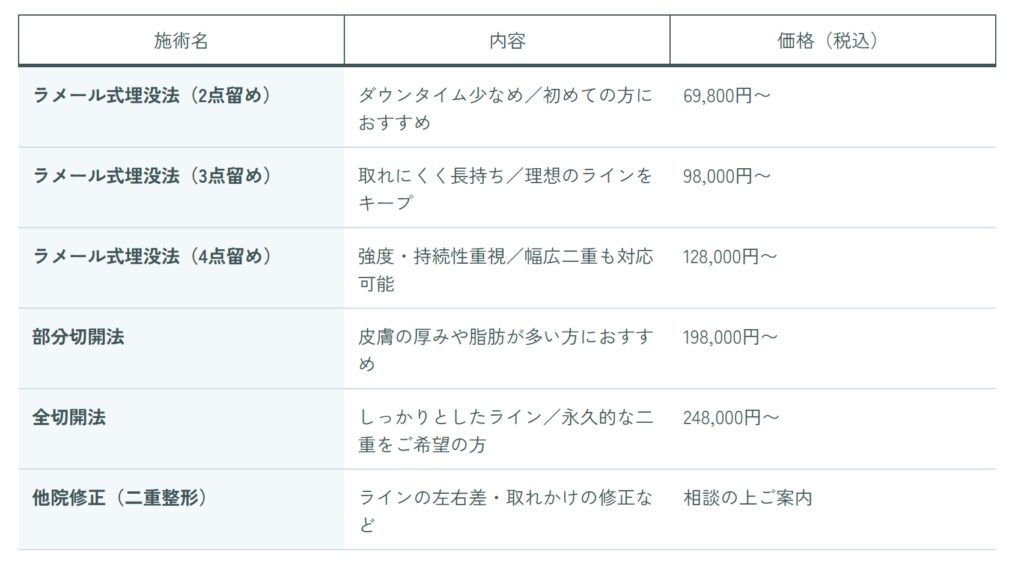Click description starting しっかりとしたライン
The height and width of the screenshot is (561, 1024).
click(505, 430)
